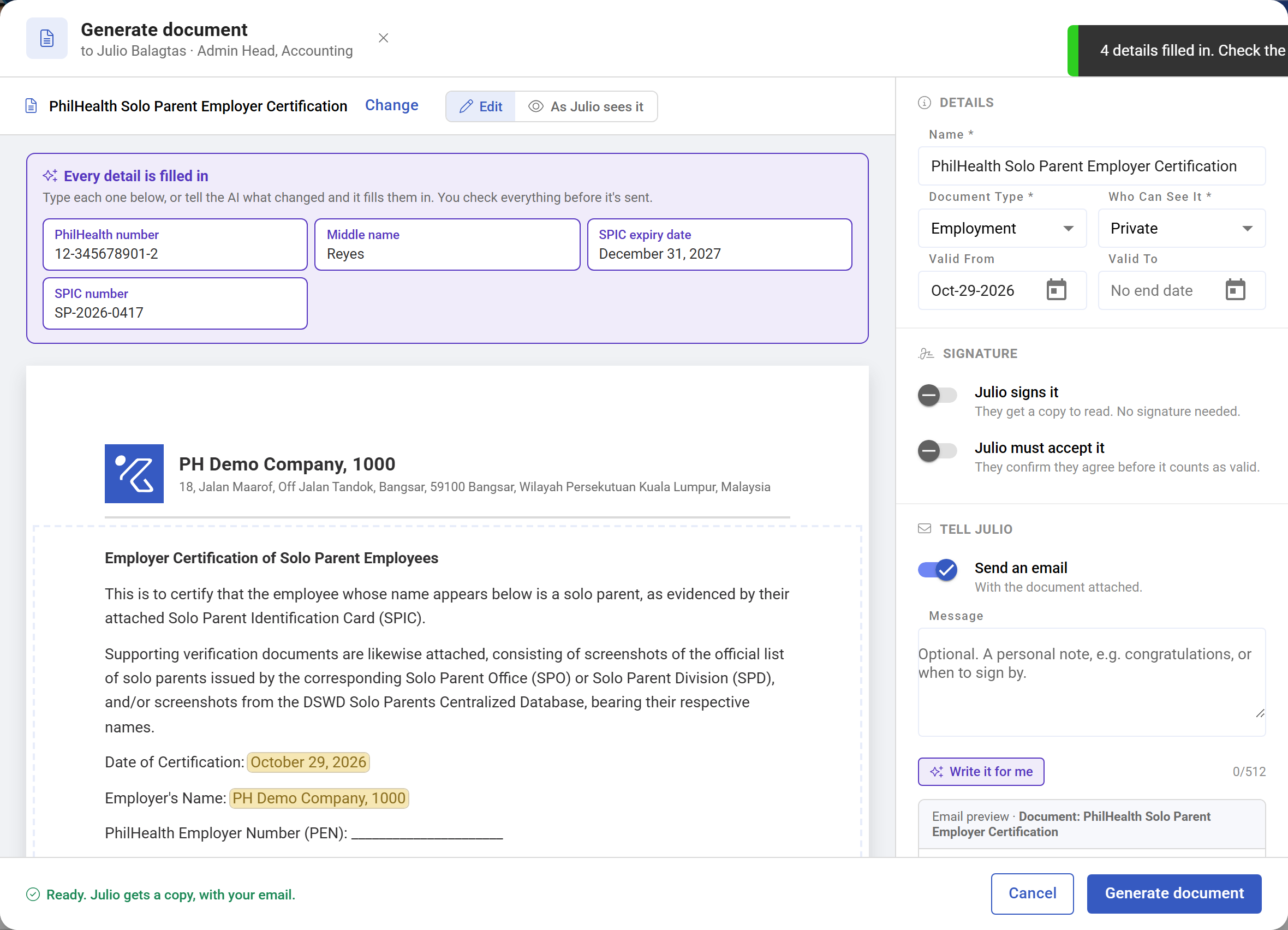Click the No end date field
Viewport: 1288px width, 930px height.
point(1182,290)
